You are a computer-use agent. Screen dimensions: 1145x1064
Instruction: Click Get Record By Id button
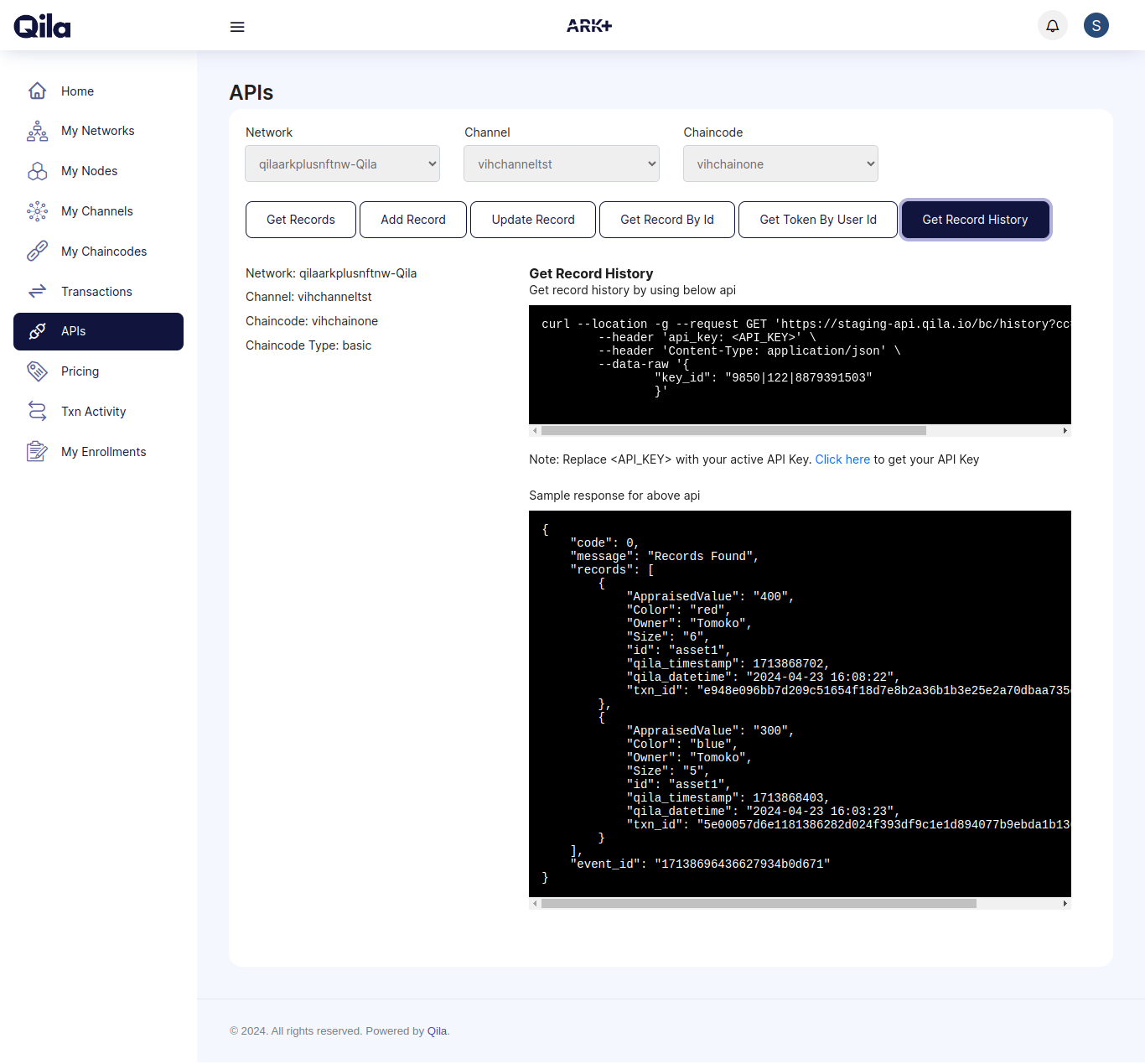[x=667, y=220]
